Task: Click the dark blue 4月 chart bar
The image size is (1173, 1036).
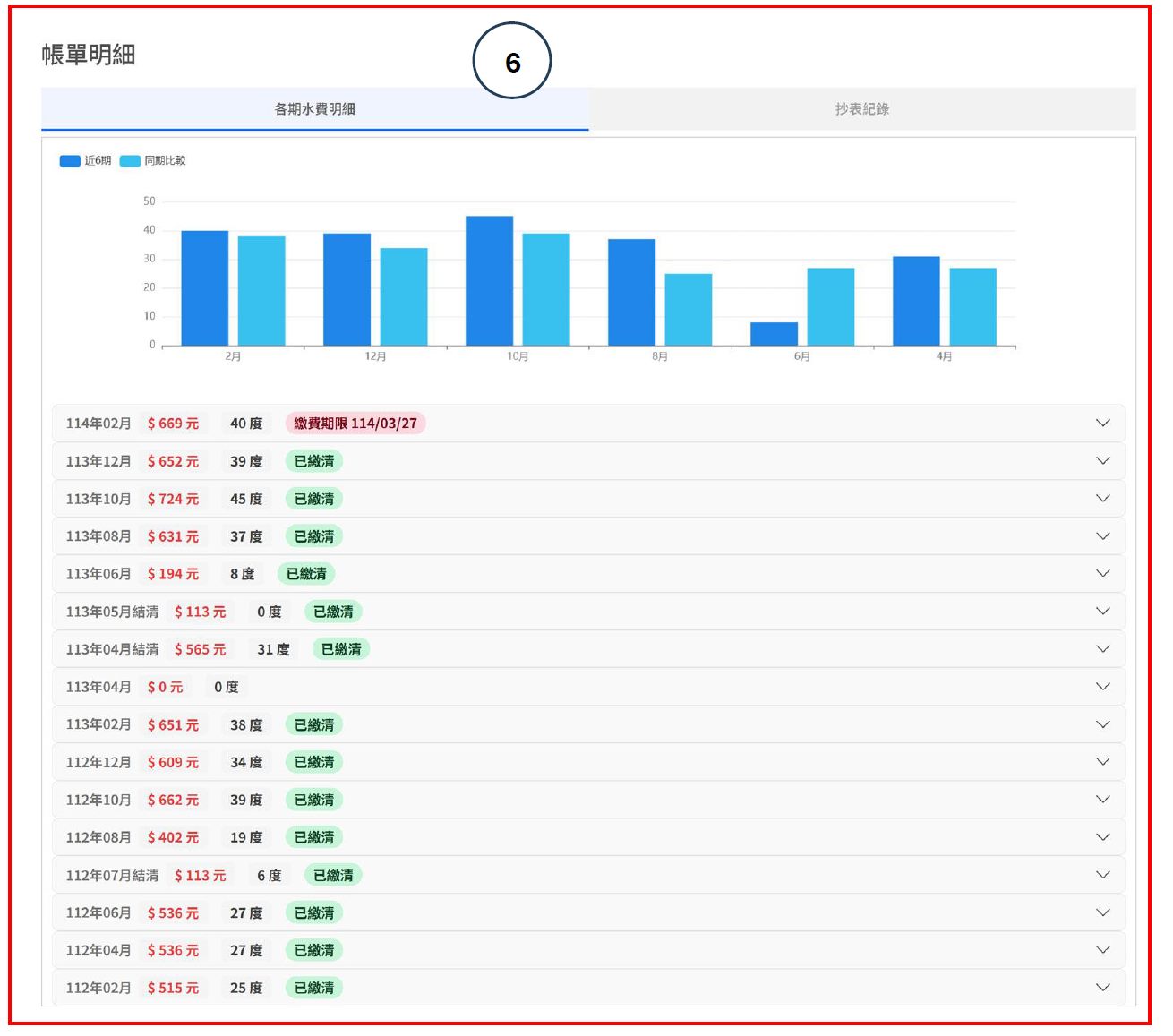Action: [916, 301]
